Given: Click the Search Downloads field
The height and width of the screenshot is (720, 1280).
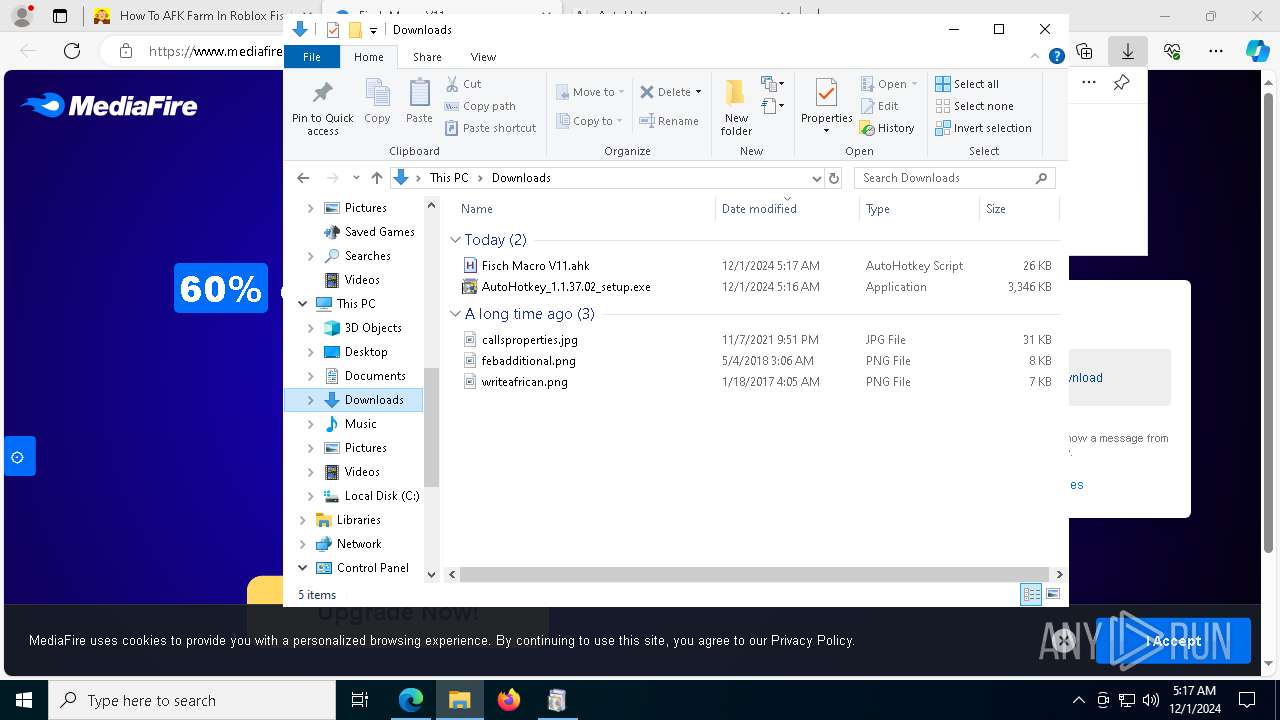Looking at the screenshot, I should 955,178.
